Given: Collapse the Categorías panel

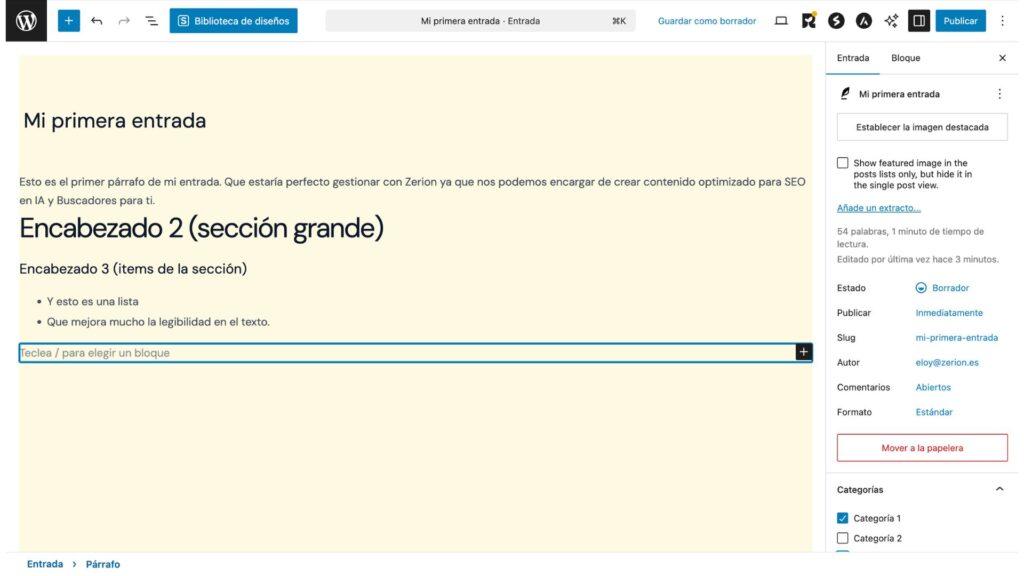Looking at the screenshot, I should [x=999, y=489].
